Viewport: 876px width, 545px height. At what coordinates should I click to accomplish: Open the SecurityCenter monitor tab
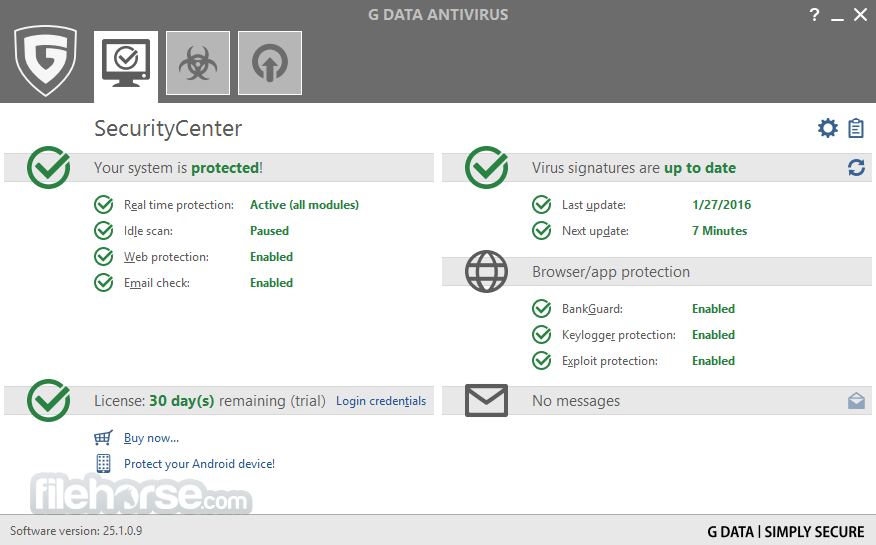[126, 66]
